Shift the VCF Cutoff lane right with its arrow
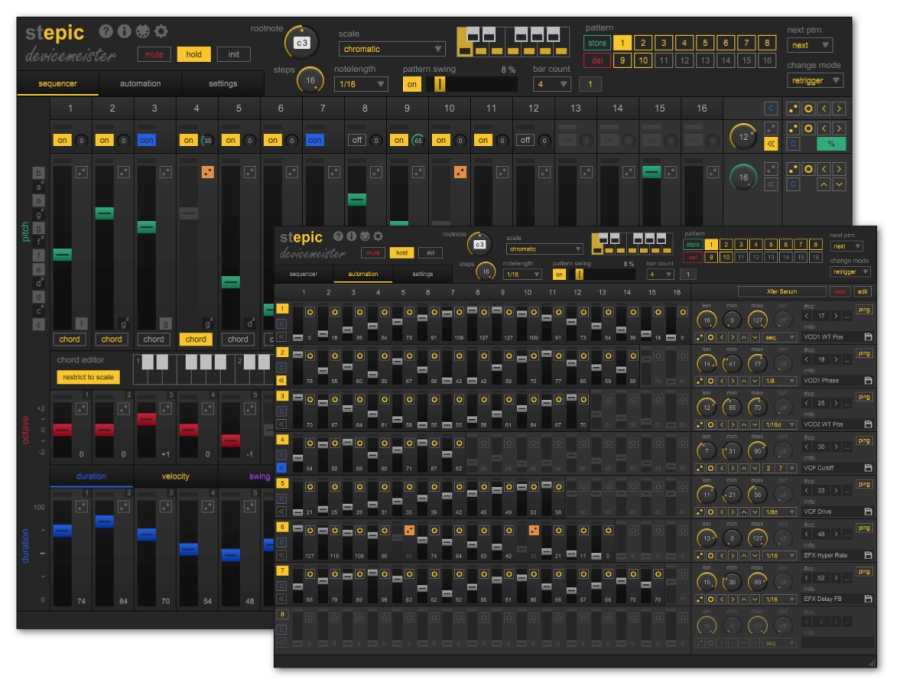 [x=733, y=468]
